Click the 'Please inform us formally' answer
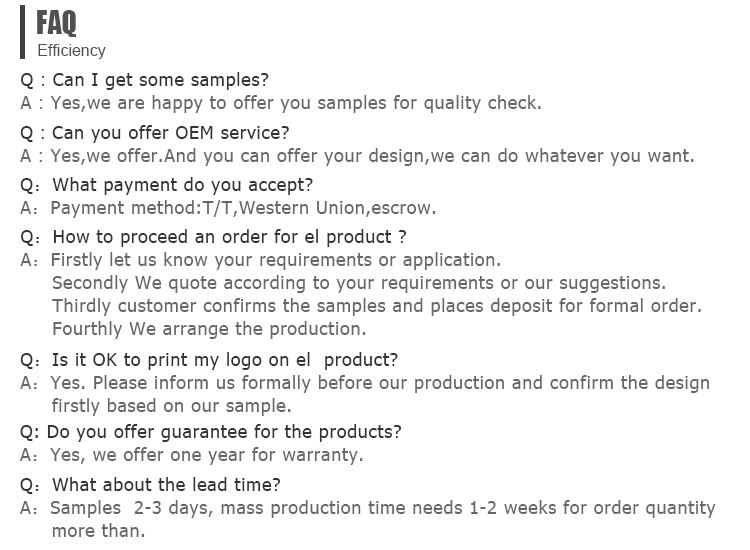Viewport: 750px width, 550px height. 365,383
